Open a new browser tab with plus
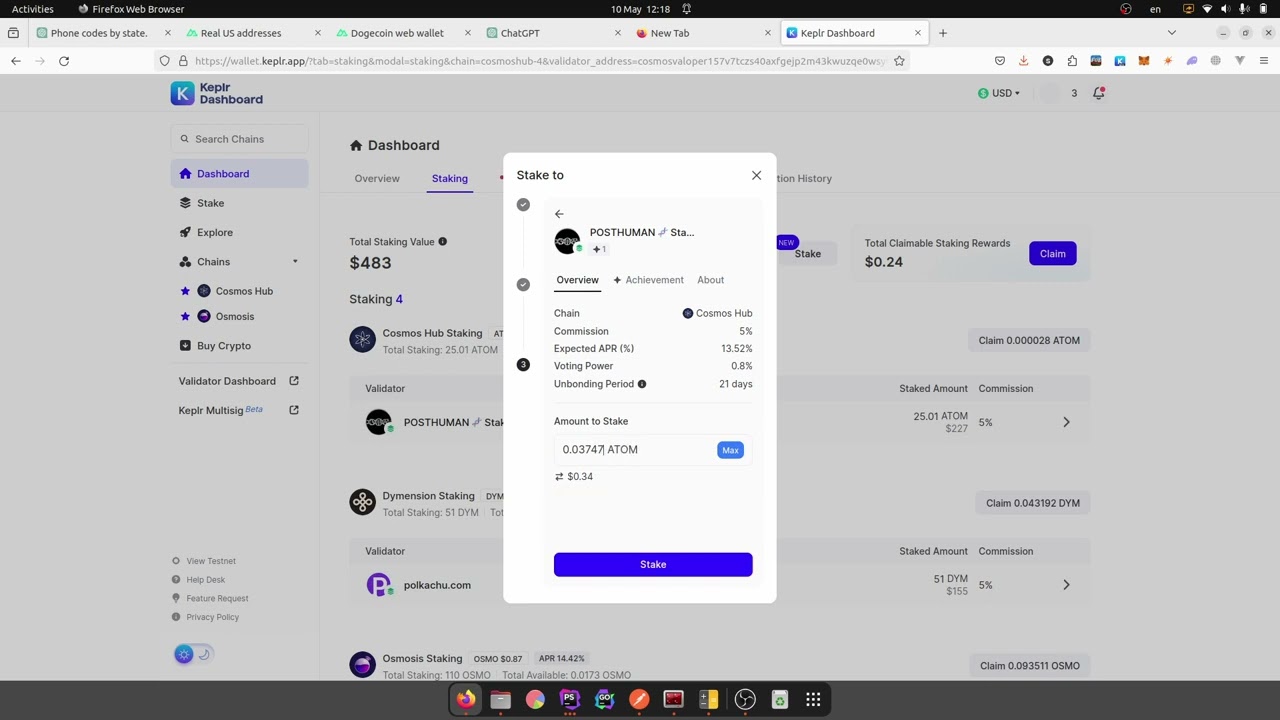 point(942,33)
